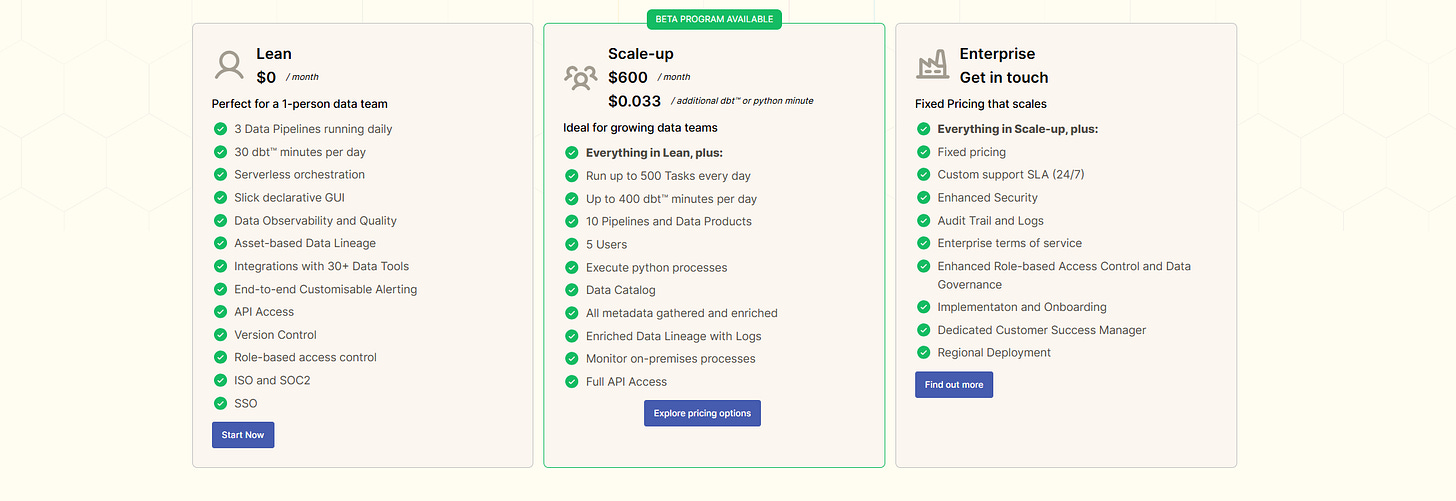Click the Lean plan person icon
The width and height of the screenshot is (1456, 501).
point(229,66)
